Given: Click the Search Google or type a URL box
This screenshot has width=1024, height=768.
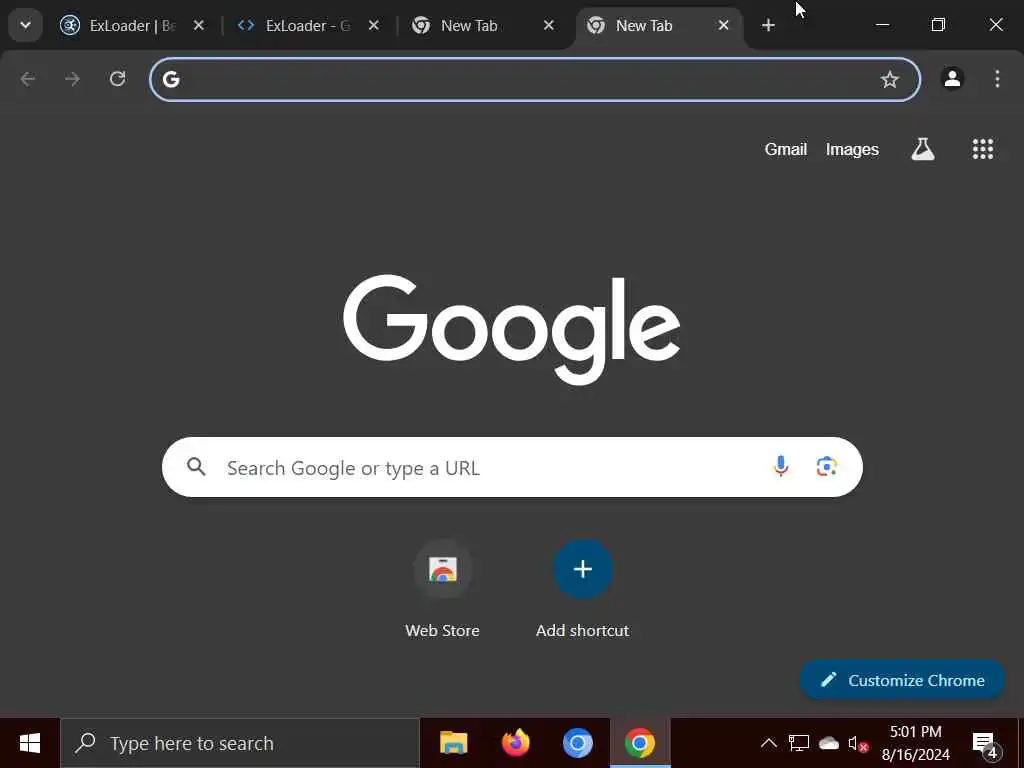Looking at the screenshot, I should click(x=512, y=467).
